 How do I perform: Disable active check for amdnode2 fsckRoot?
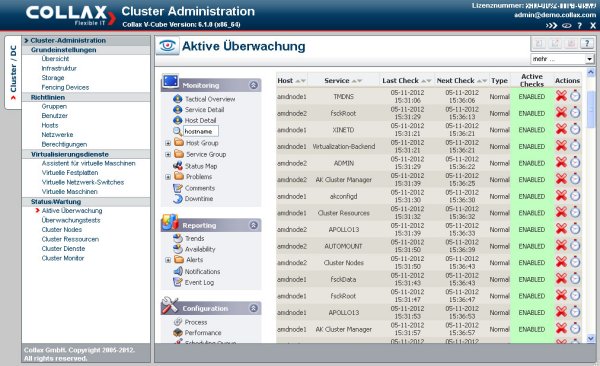561,113
